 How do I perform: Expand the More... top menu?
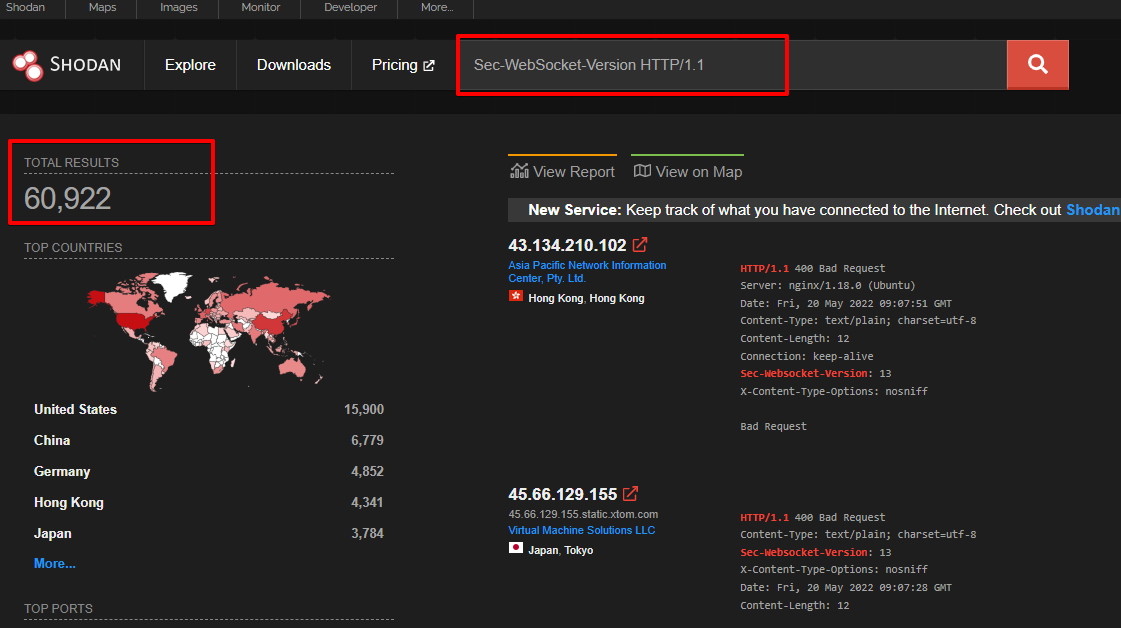[x=437, y=7]
